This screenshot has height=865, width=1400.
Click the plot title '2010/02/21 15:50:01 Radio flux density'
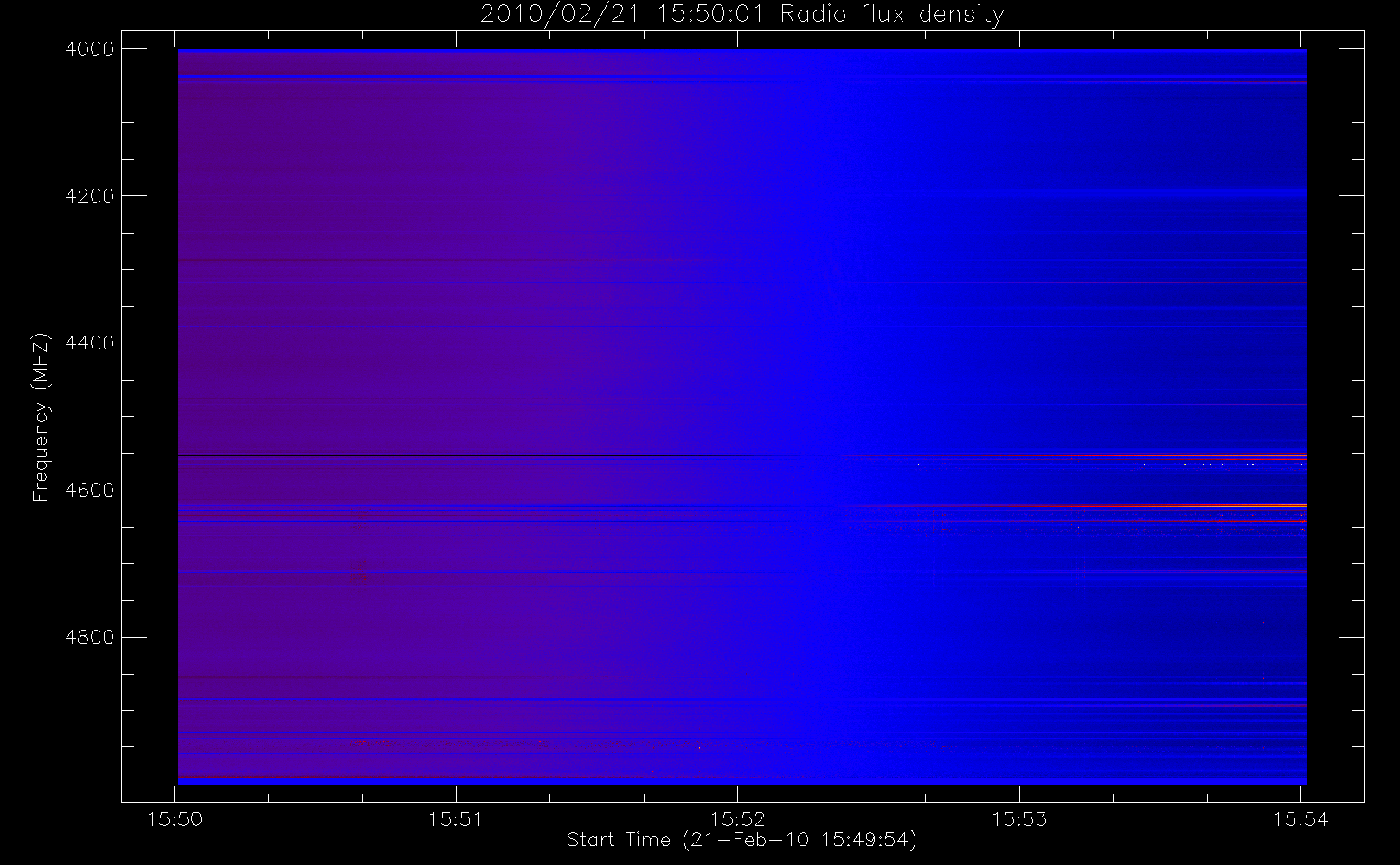pos(742,15)
